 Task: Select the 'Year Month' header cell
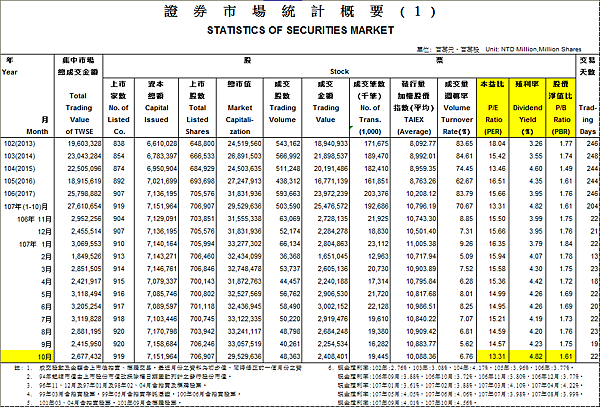point(27,96)
